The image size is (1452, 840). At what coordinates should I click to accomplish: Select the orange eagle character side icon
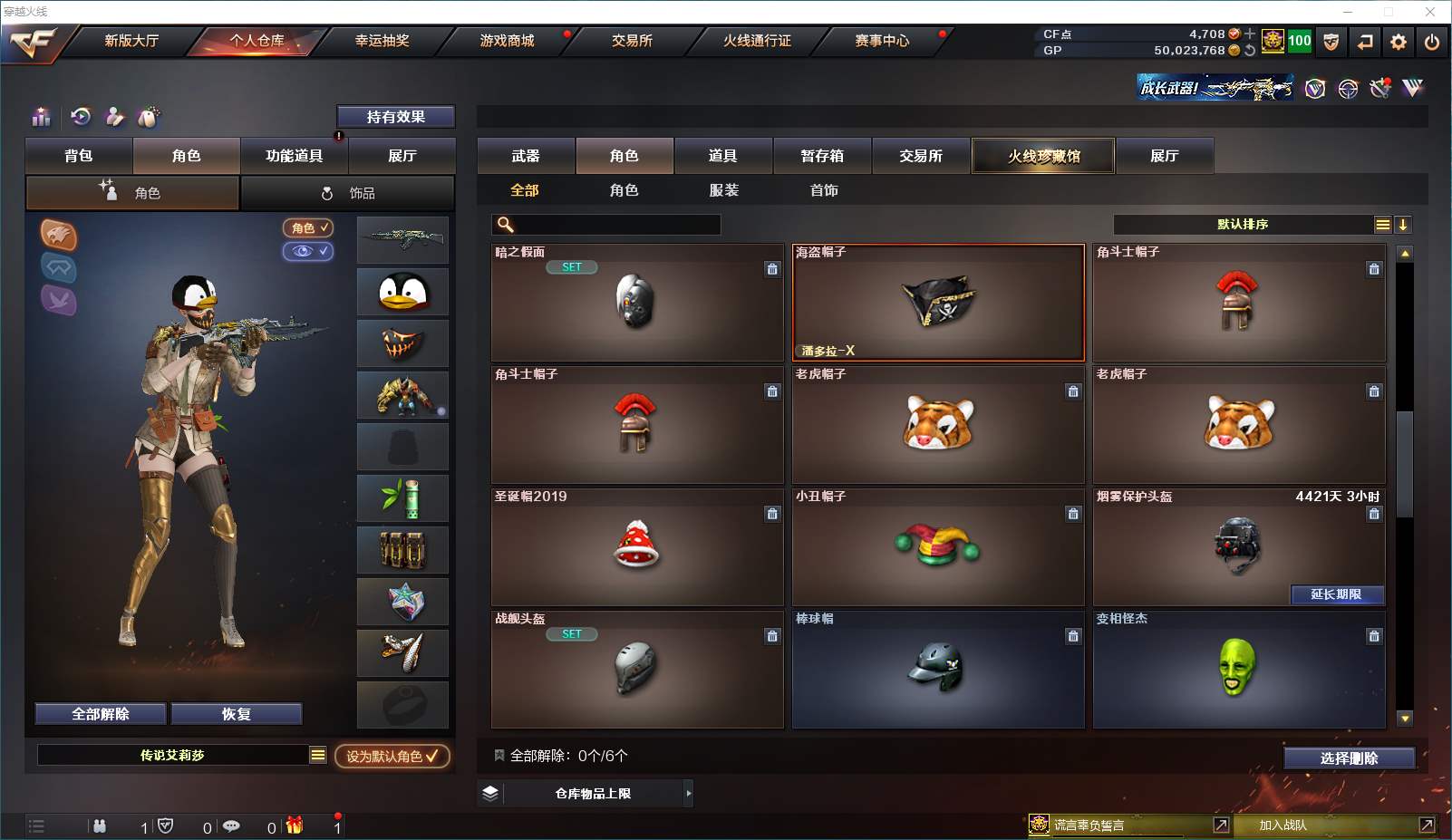tap(59, 235)
